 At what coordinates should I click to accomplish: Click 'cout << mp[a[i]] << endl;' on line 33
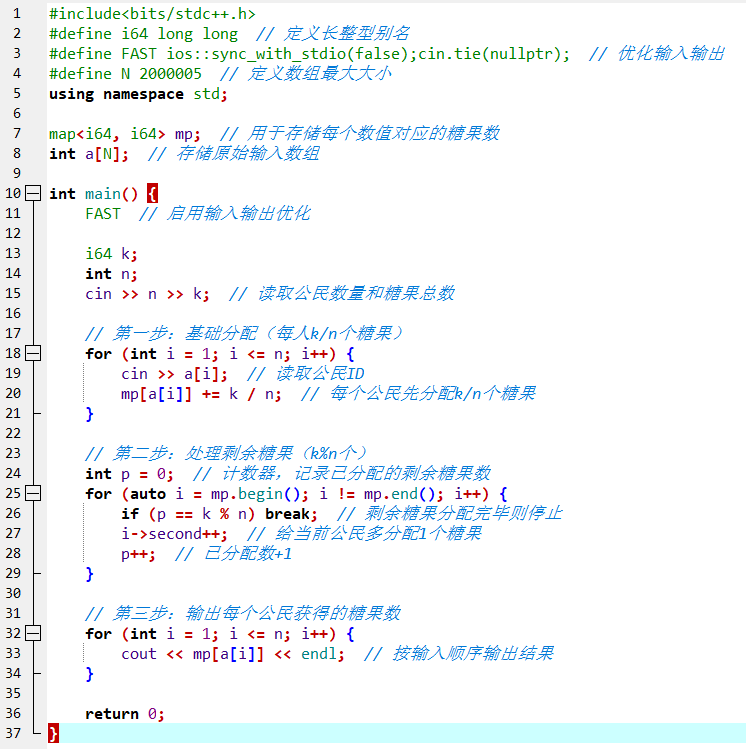(233, 654)
